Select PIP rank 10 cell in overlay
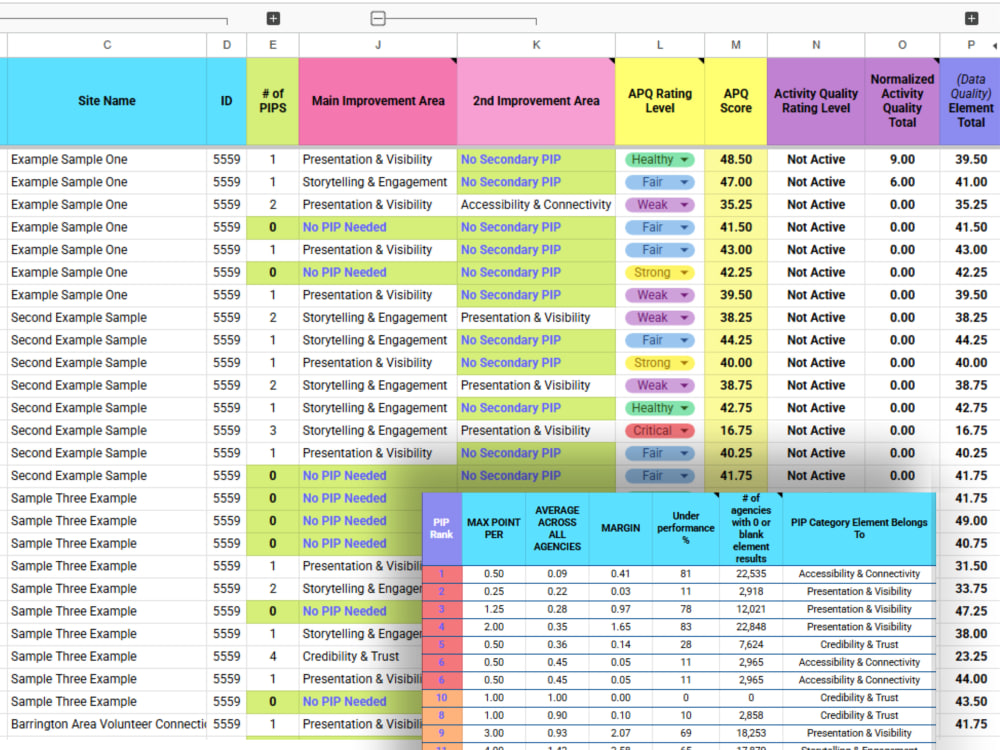This screenshot has width=1000, height=750. 442,698
